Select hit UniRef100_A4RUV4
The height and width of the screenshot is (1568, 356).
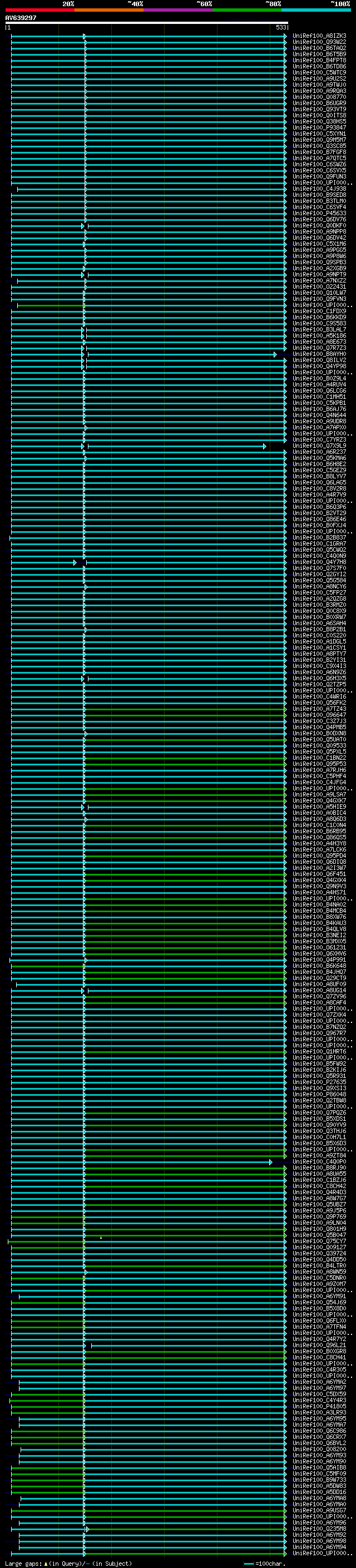319,385
